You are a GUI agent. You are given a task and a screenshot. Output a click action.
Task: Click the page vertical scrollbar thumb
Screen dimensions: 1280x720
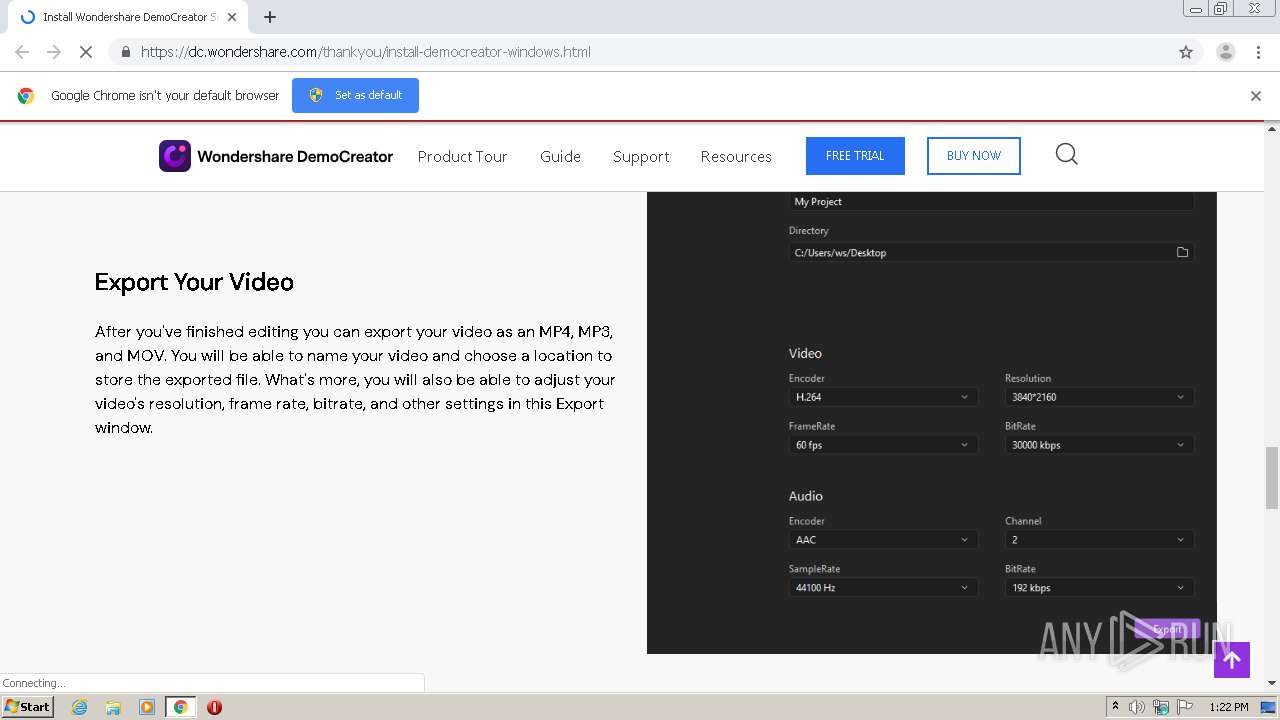point(1272,478)
